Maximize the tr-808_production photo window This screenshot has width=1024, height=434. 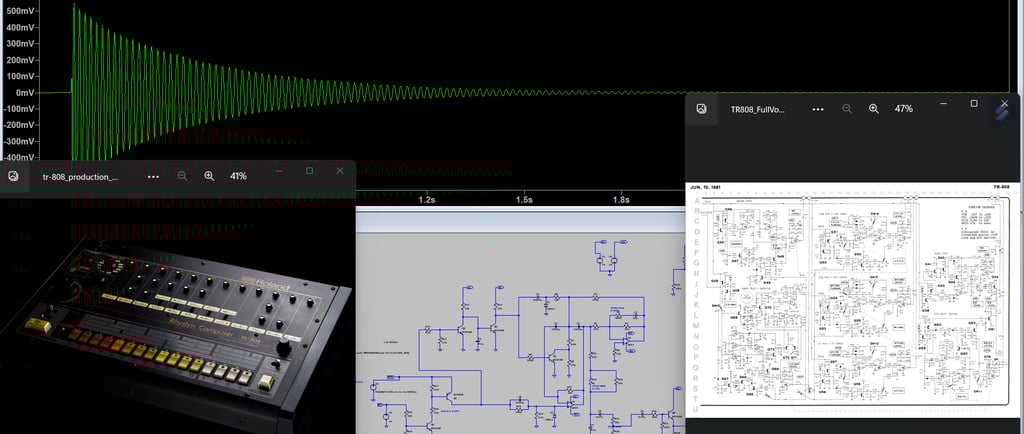[310, 171]
